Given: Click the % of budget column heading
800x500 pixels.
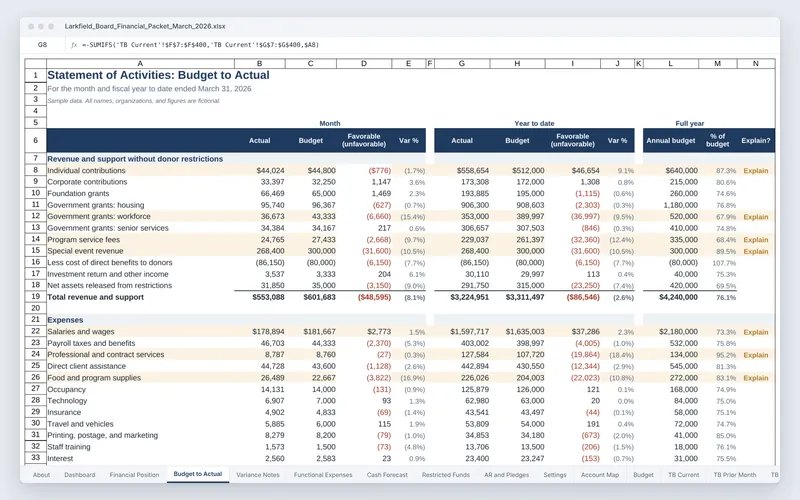Looking at the screenshot, I should pyautogui.click(x=717, y=140).
